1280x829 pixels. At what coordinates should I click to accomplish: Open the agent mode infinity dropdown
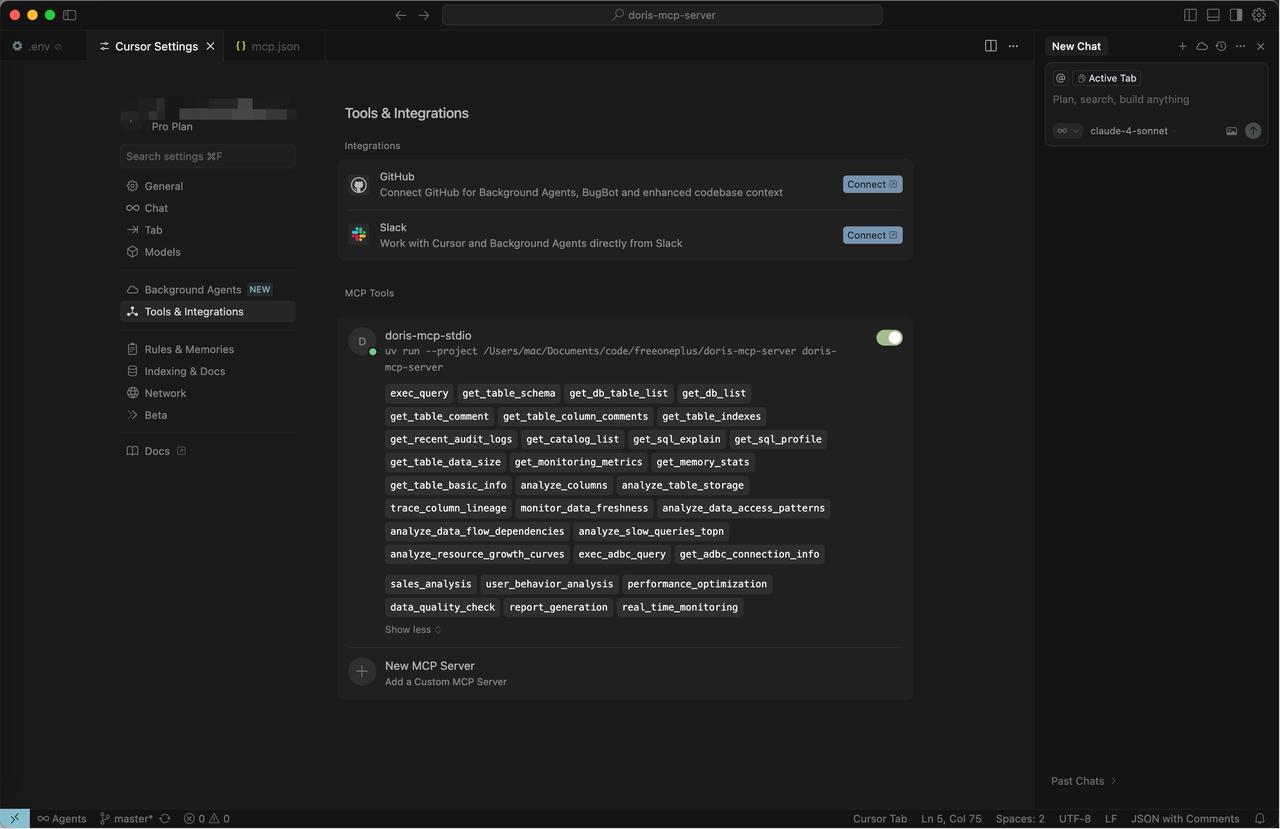(x=1068, y=131)
